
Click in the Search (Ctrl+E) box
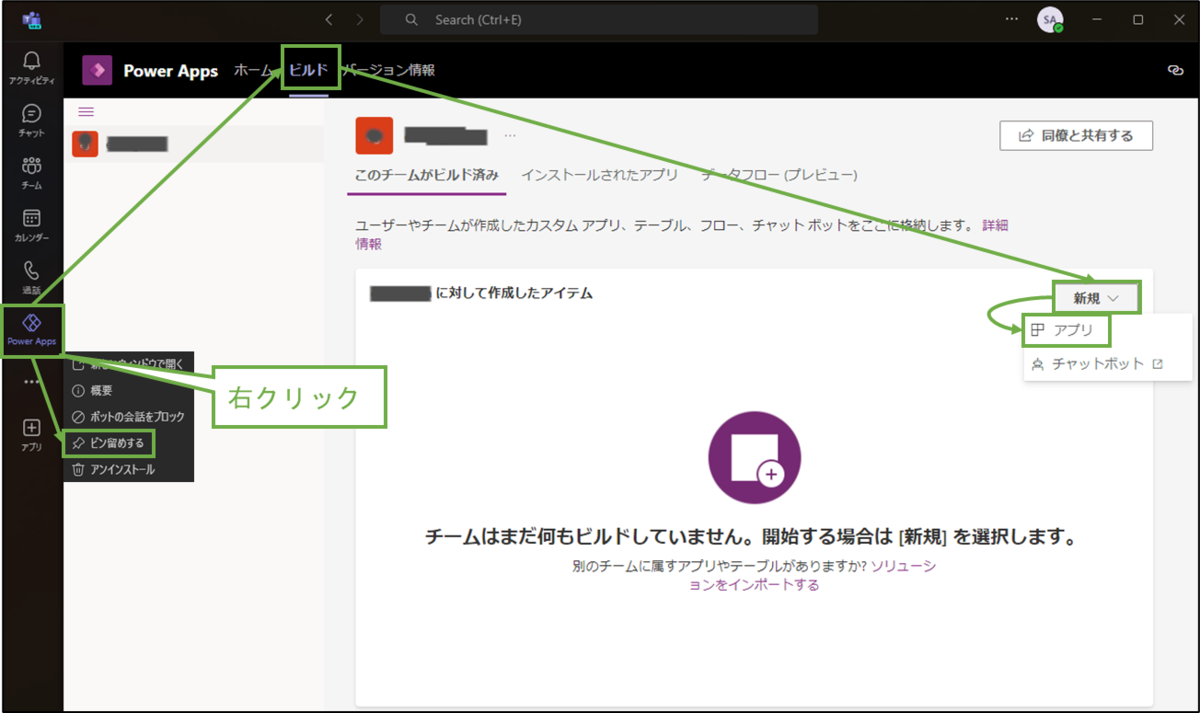click(598, 20)
